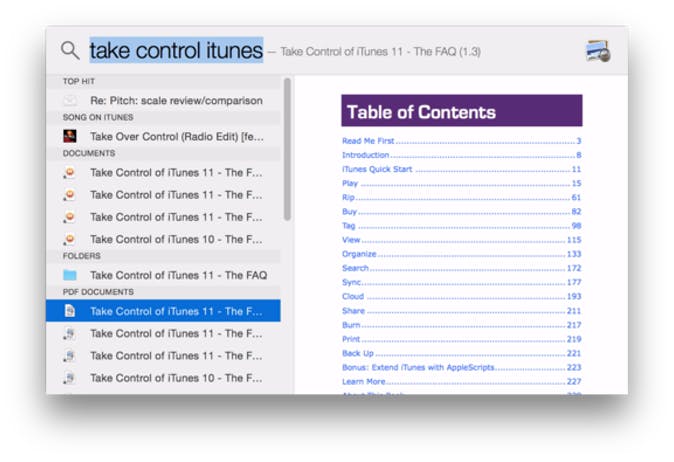
Task: Open the 'iTunes Quick Start' contents link
Action: [x=461, y=169]
